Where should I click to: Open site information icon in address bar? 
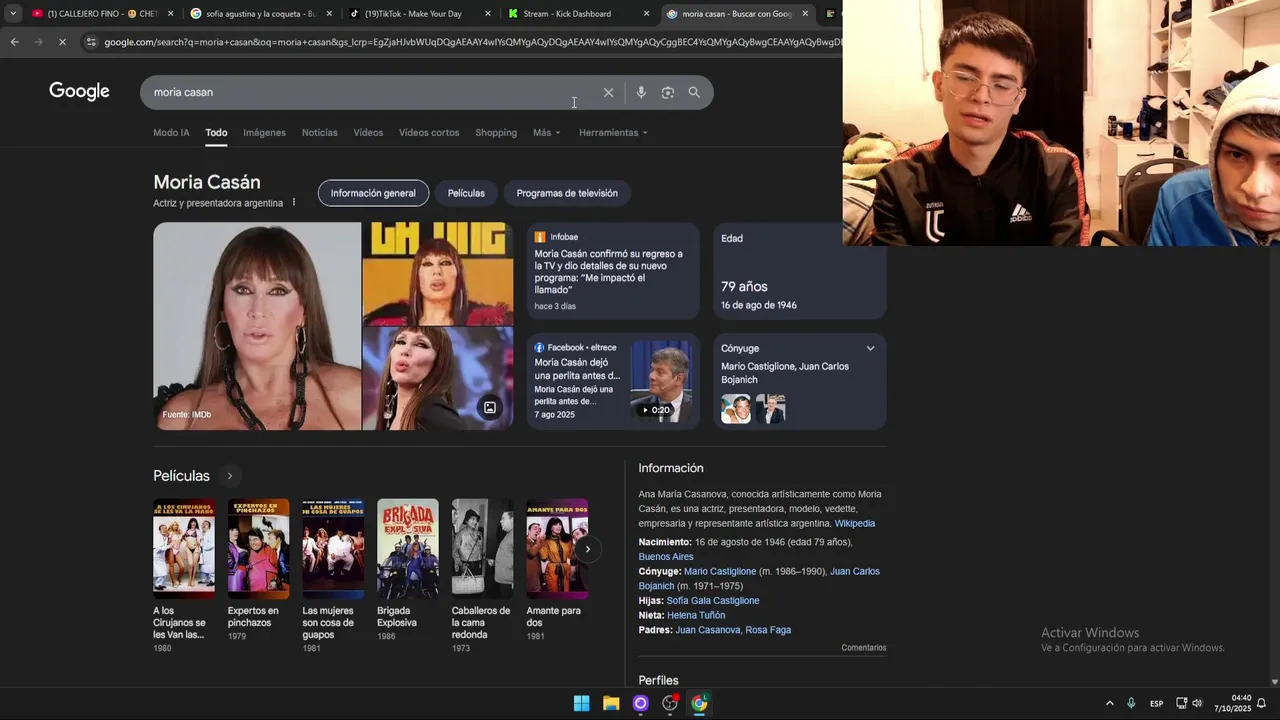tap(91, 42)
